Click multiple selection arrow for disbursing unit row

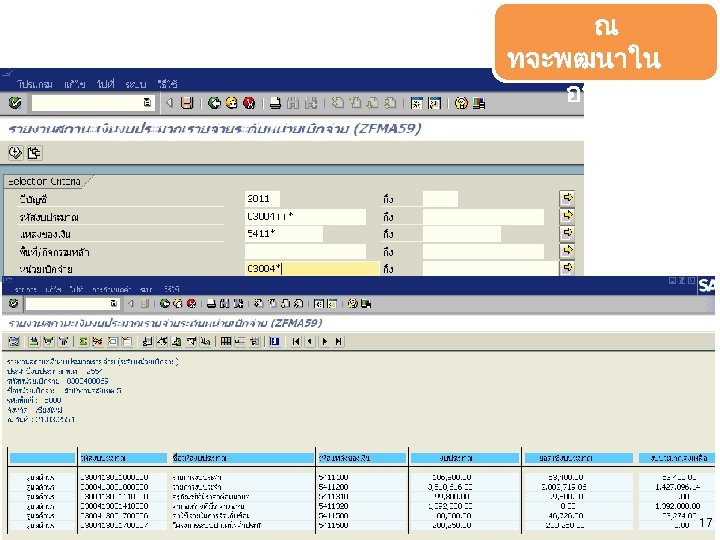[x=568, y=268]
